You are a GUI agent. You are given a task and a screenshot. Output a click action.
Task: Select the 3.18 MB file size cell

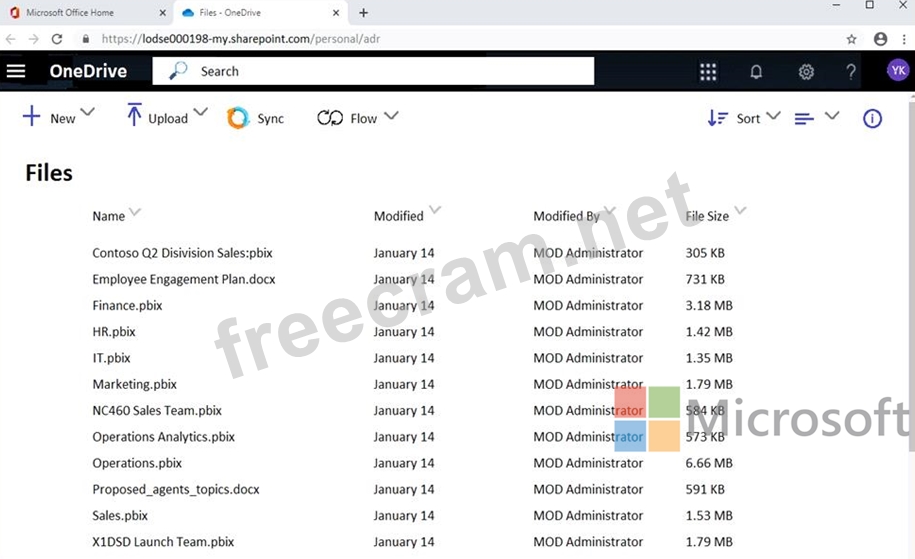709,306
